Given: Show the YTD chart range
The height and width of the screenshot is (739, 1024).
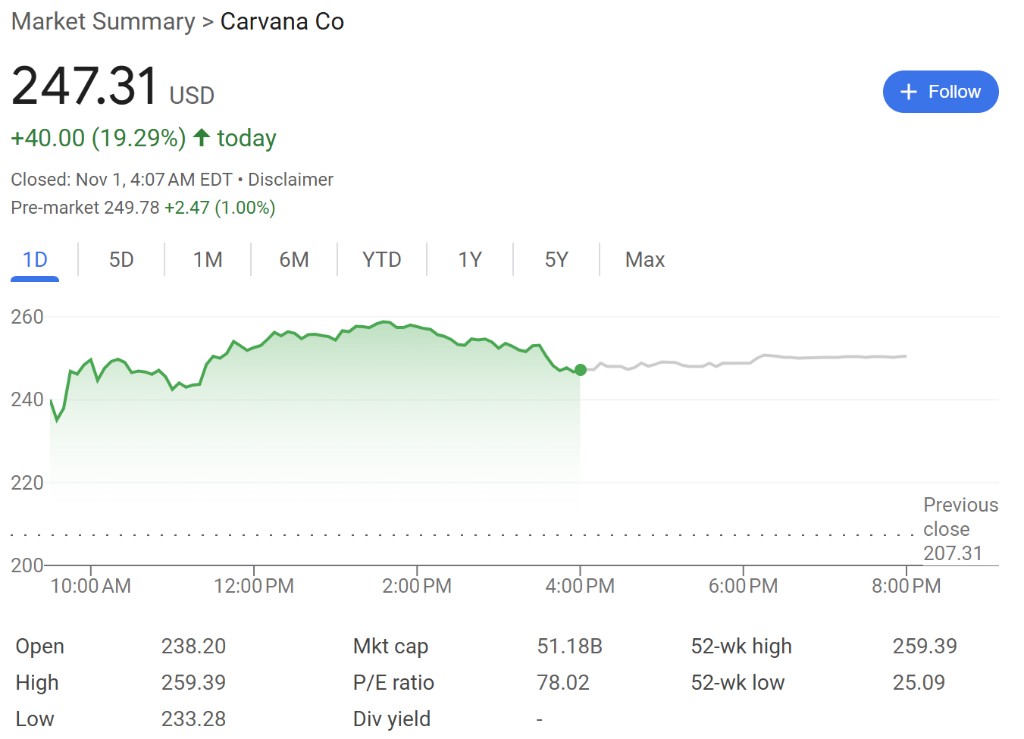Looking at the screenshot, I should [x=382, y=260].
